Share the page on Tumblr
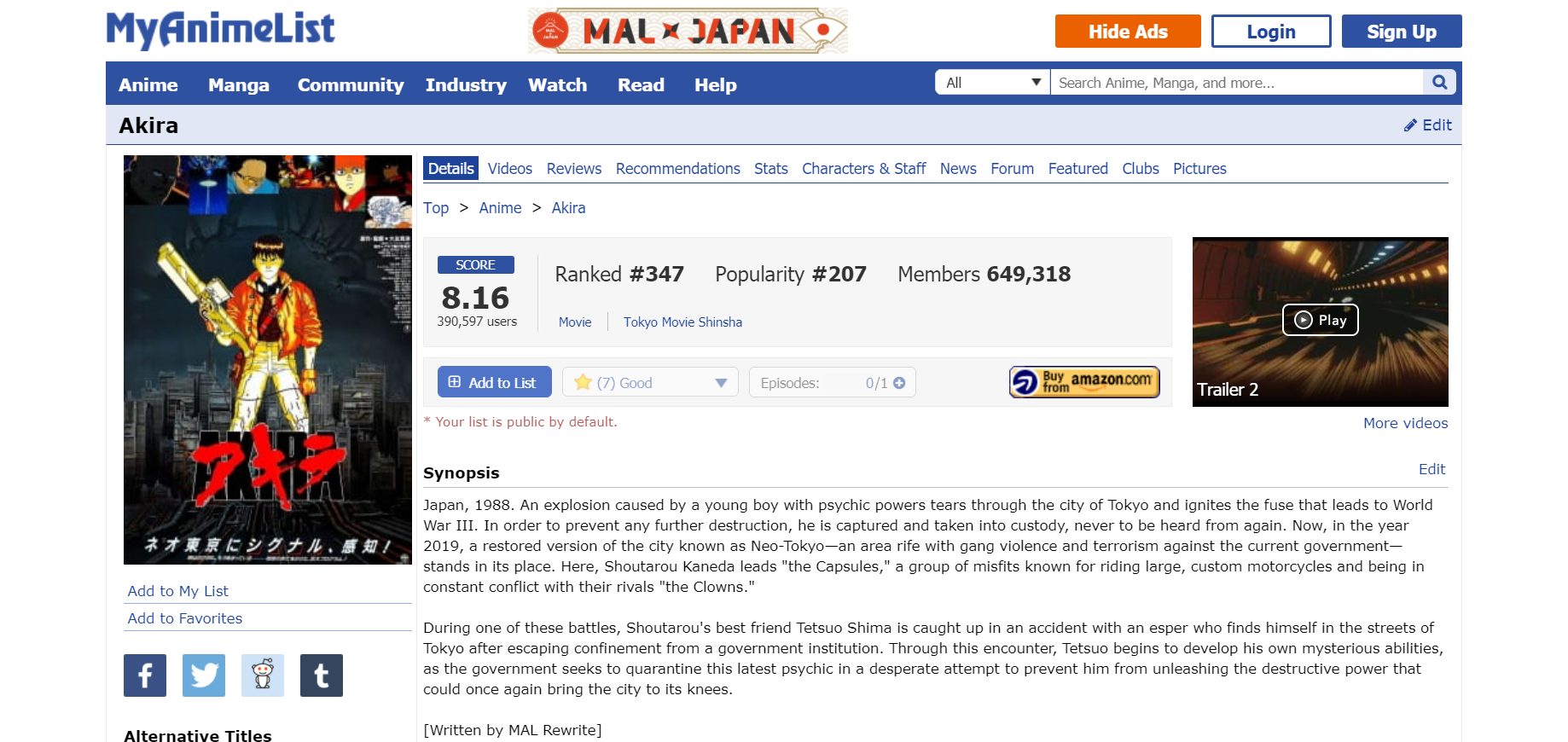The width and height of the screenshot is (1568, 742). (x=322, y=675)
